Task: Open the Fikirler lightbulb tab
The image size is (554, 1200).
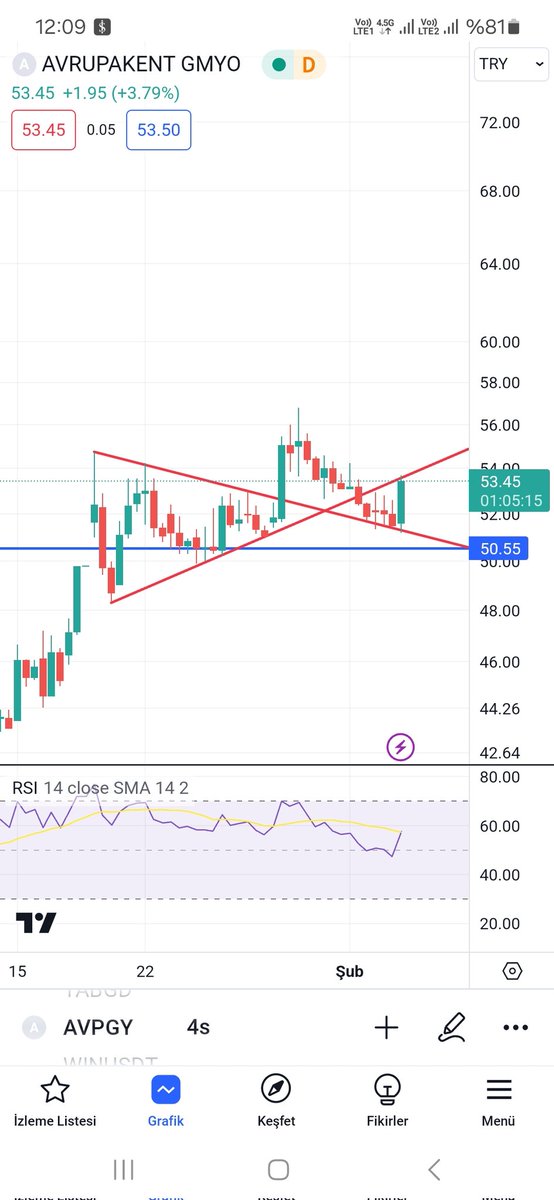Action: pos(386,1100)
